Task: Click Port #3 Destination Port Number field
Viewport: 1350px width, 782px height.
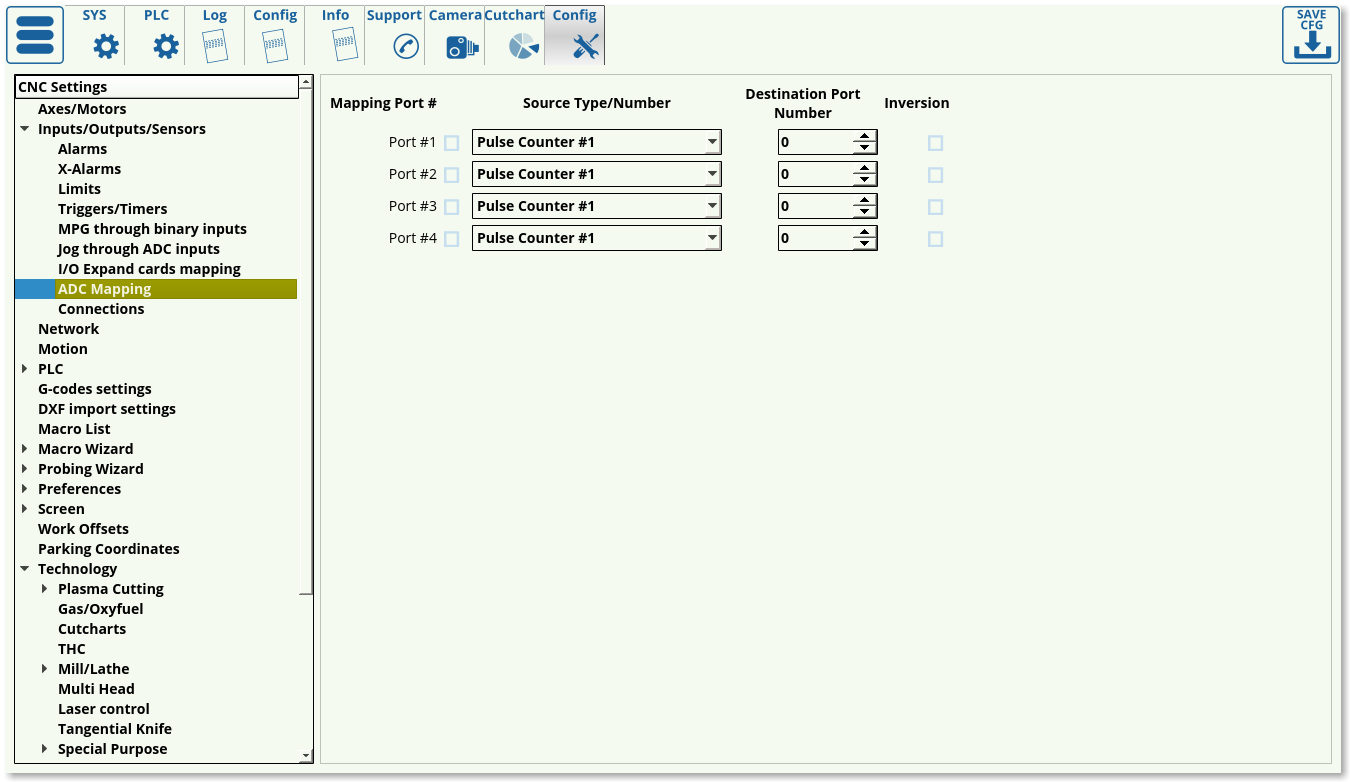Action: [815, 206]
